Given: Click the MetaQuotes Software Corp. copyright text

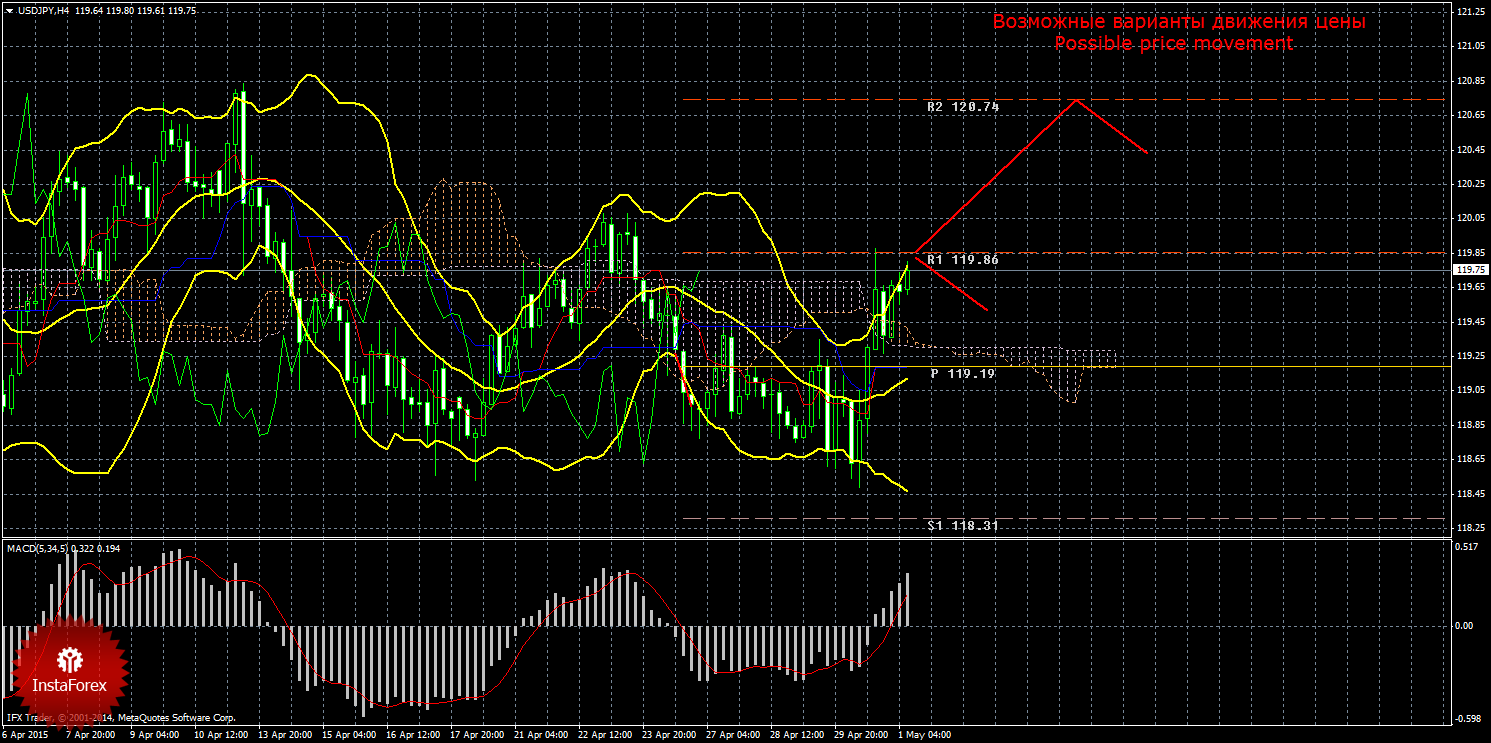Looking at the screenshot, I should click(x=176, y=718).
